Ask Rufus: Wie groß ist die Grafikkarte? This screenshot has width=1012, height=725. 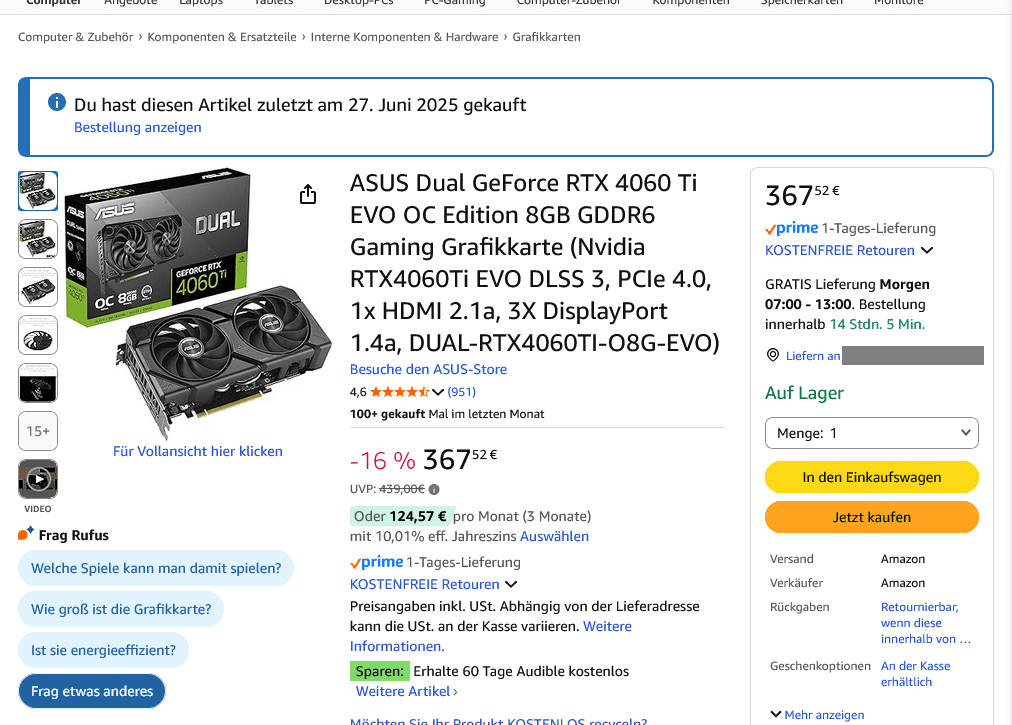121,609
